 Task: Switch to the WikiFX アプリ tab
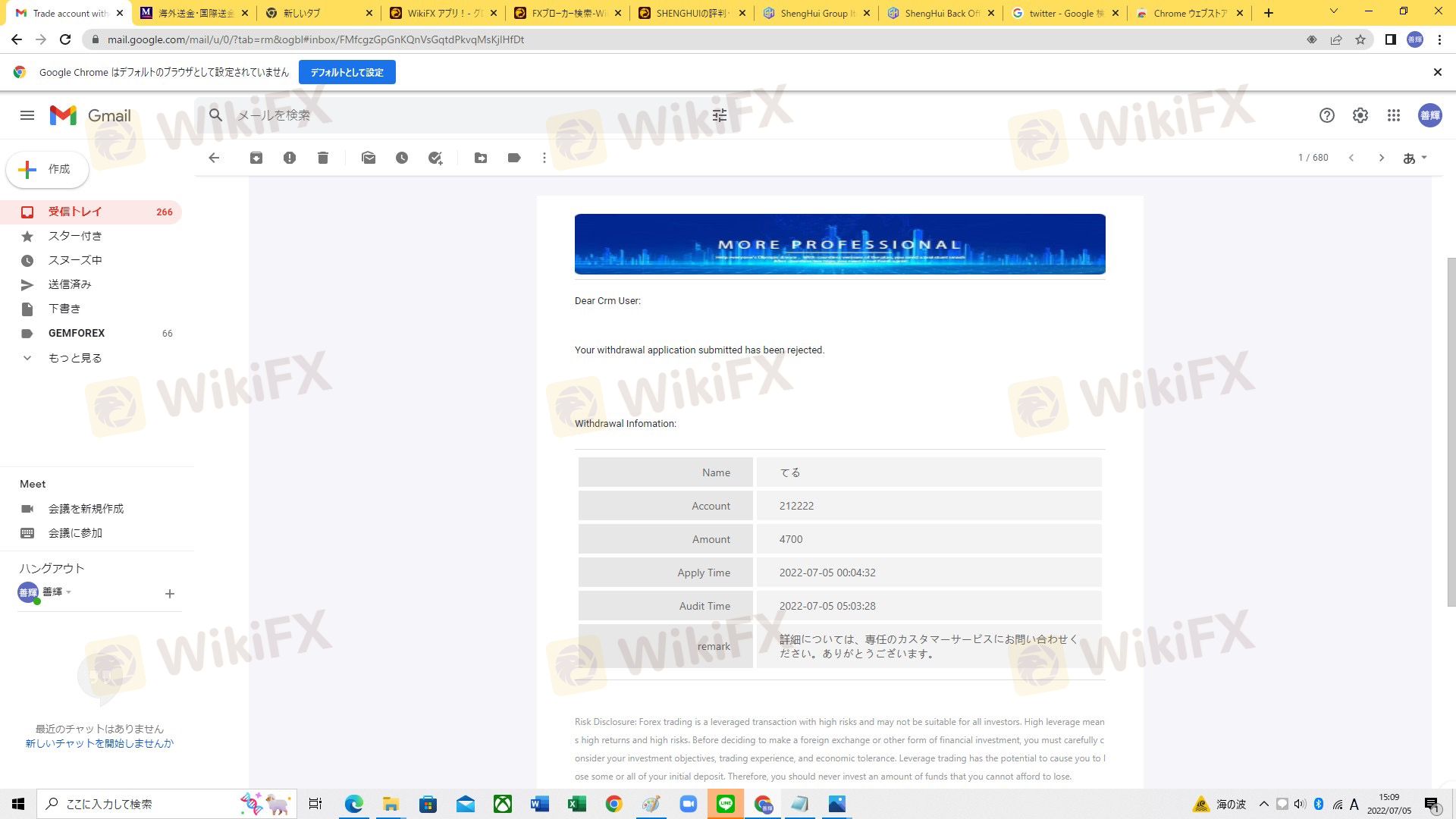click(443, 13)
